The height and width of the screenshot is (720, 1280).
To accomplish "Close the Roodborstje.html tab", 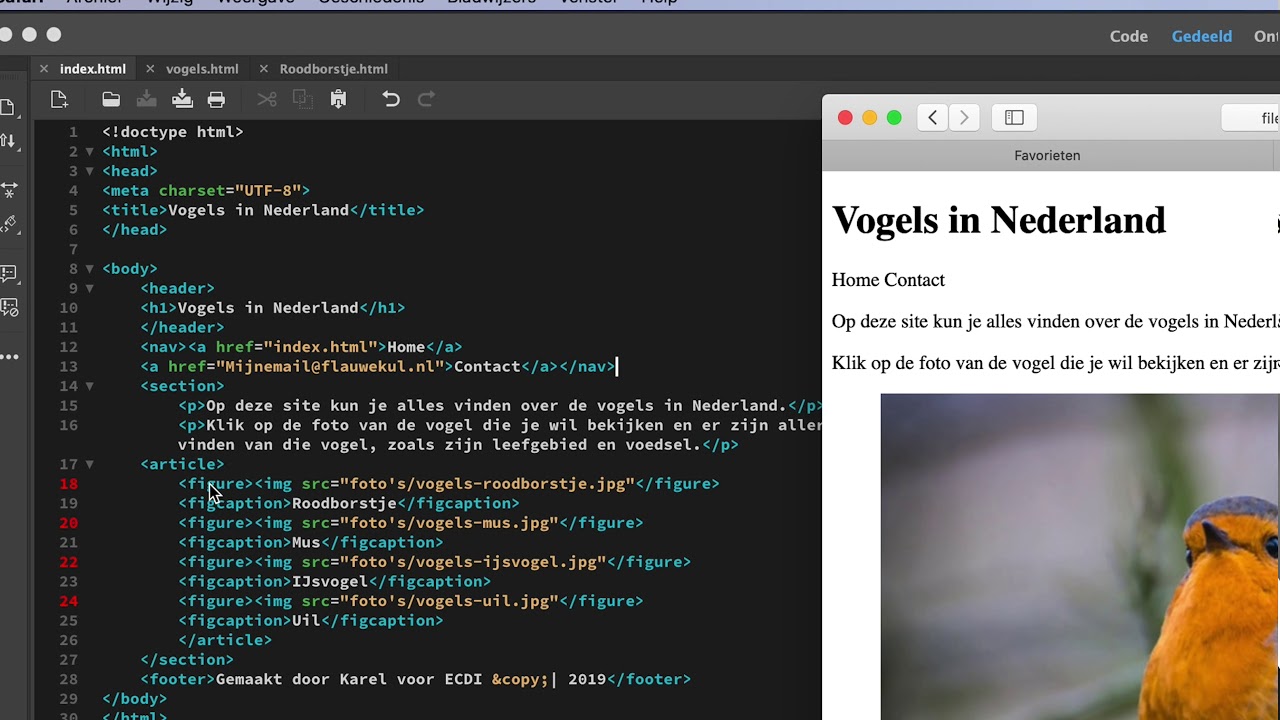I will [x=264, y=69].
